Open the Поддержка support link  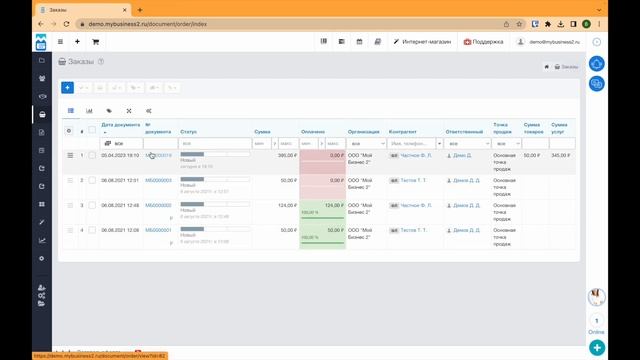click(483, 42)
